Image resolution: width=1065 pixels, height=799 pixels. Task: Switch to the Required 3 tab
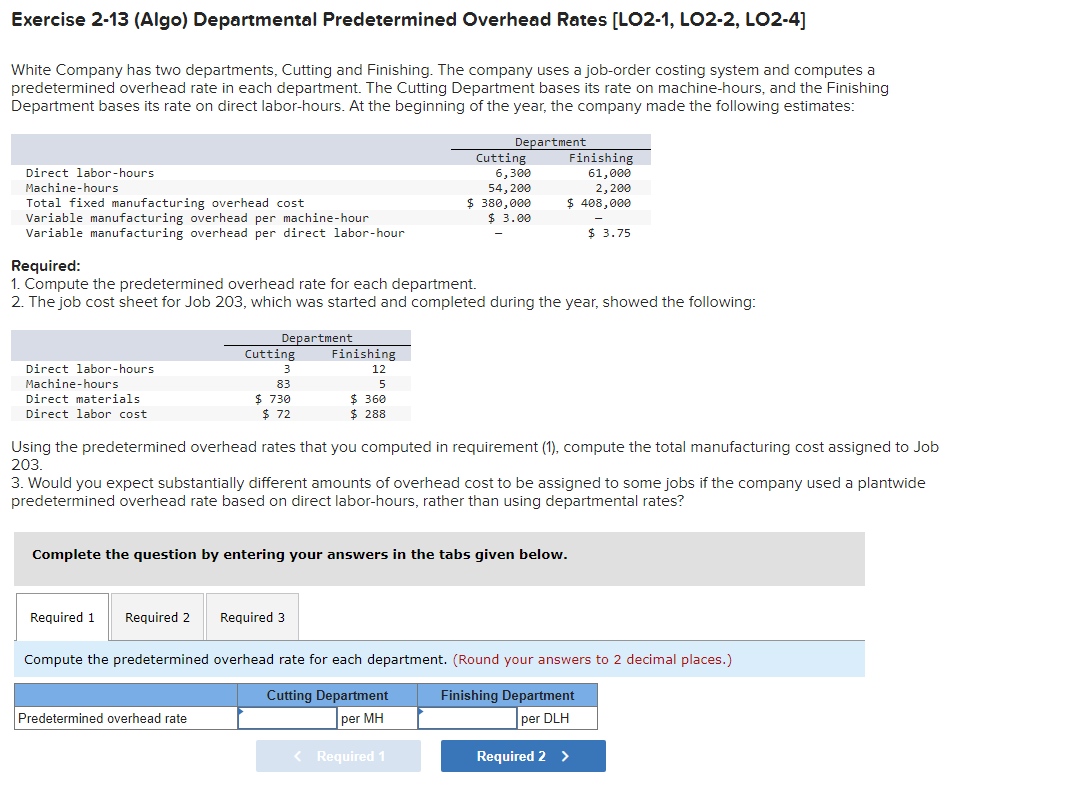pos(253,617)
